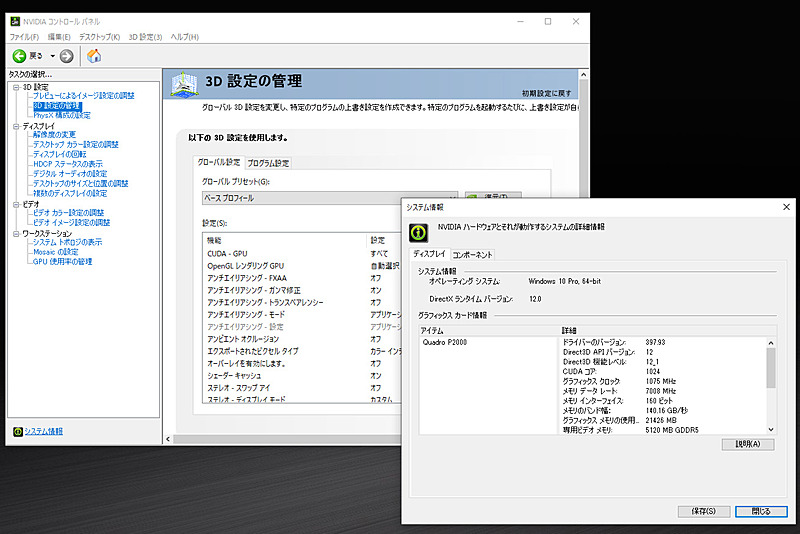
Task: Collapse the ビデオ tree node
Action: [x=16, y=204]
